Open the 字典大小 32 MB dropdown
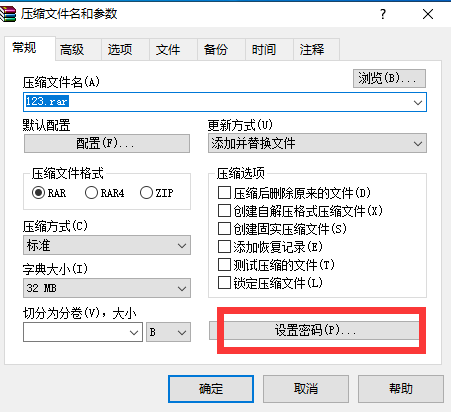 107,288
